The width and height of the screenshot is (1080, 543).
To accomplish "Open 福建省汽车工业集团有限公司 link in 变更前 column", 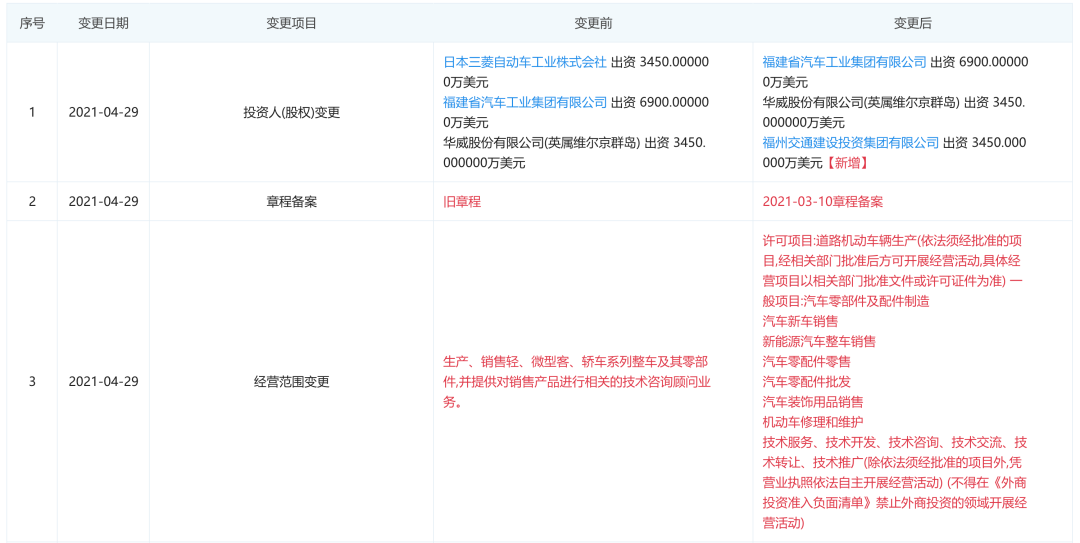I will click(525, 103).
